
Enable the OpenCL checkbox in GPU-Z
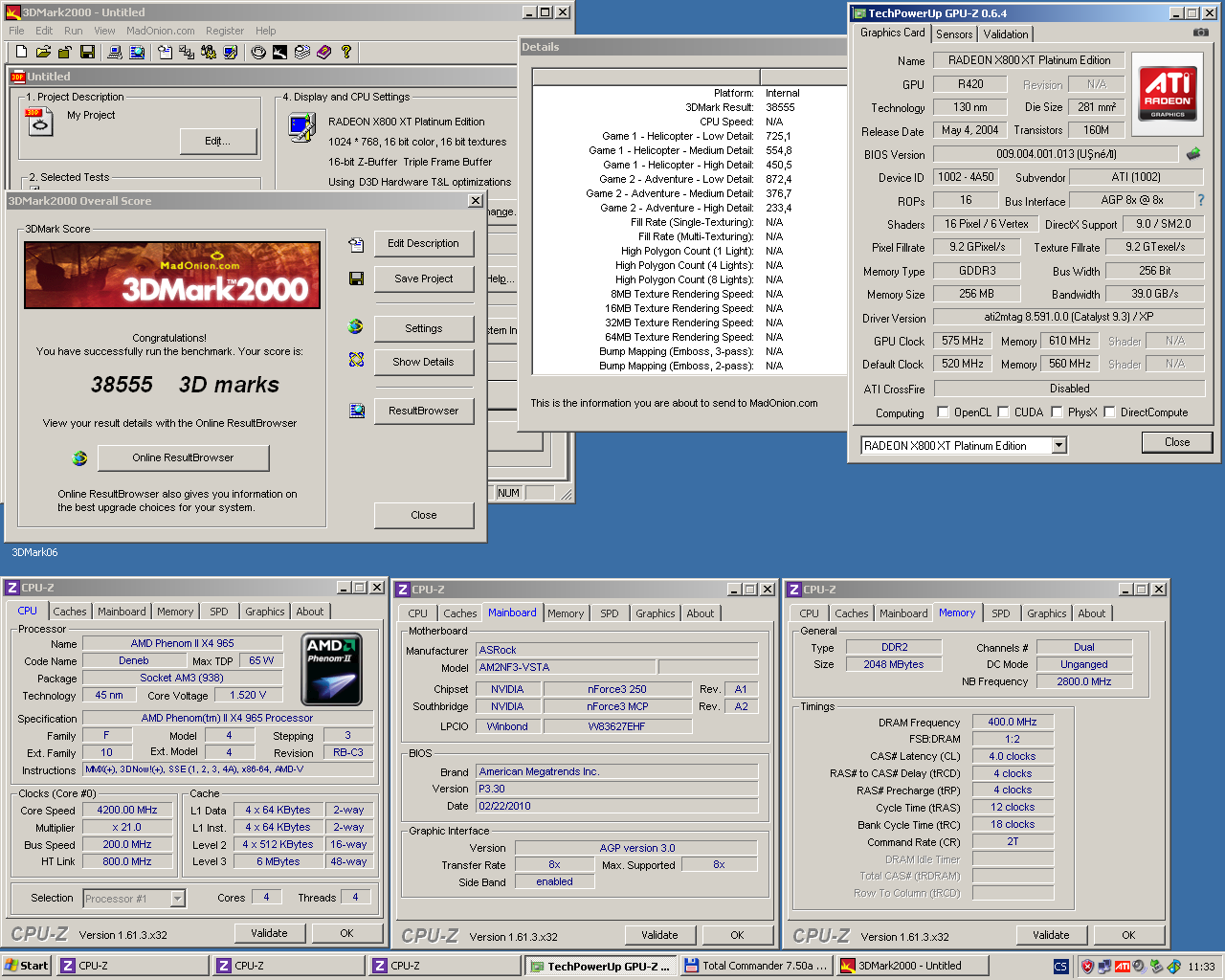coord(944,412)
